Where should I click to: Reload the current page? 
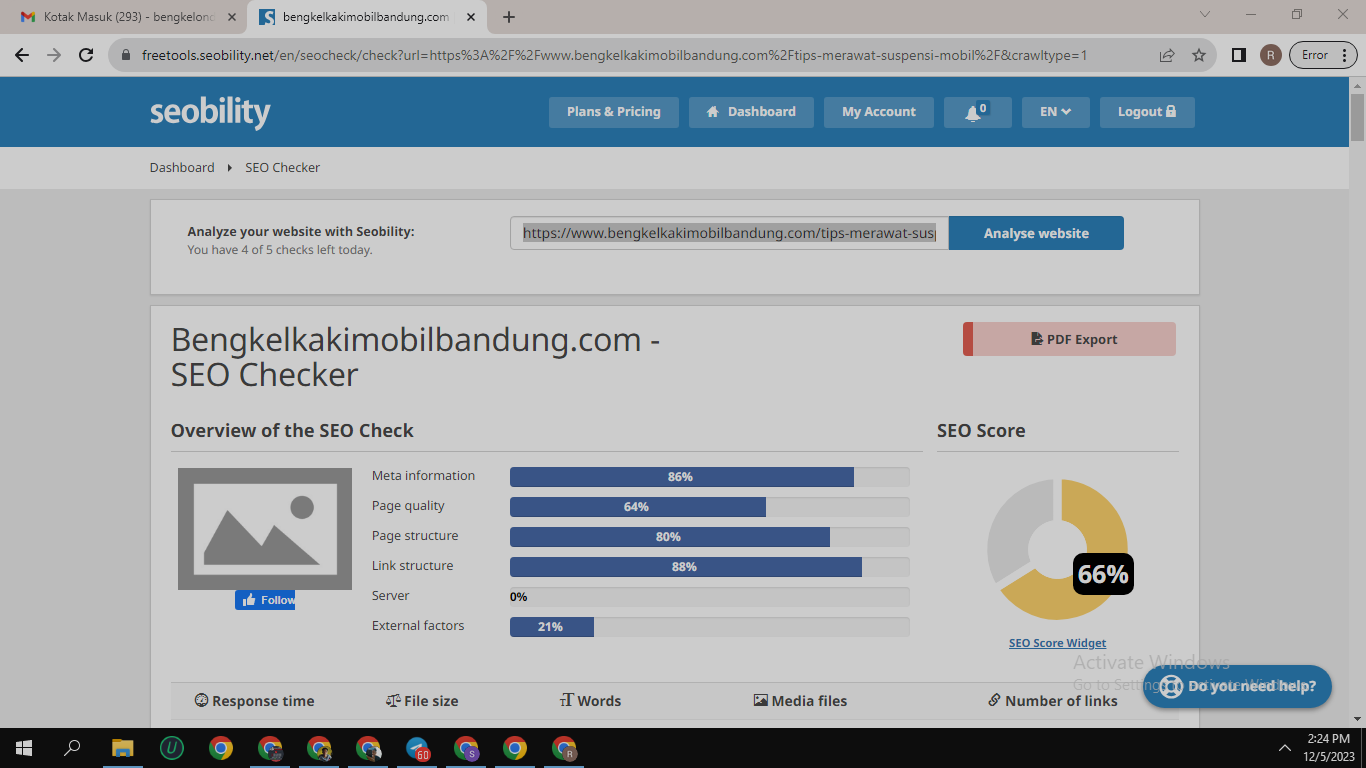point(86,55)
